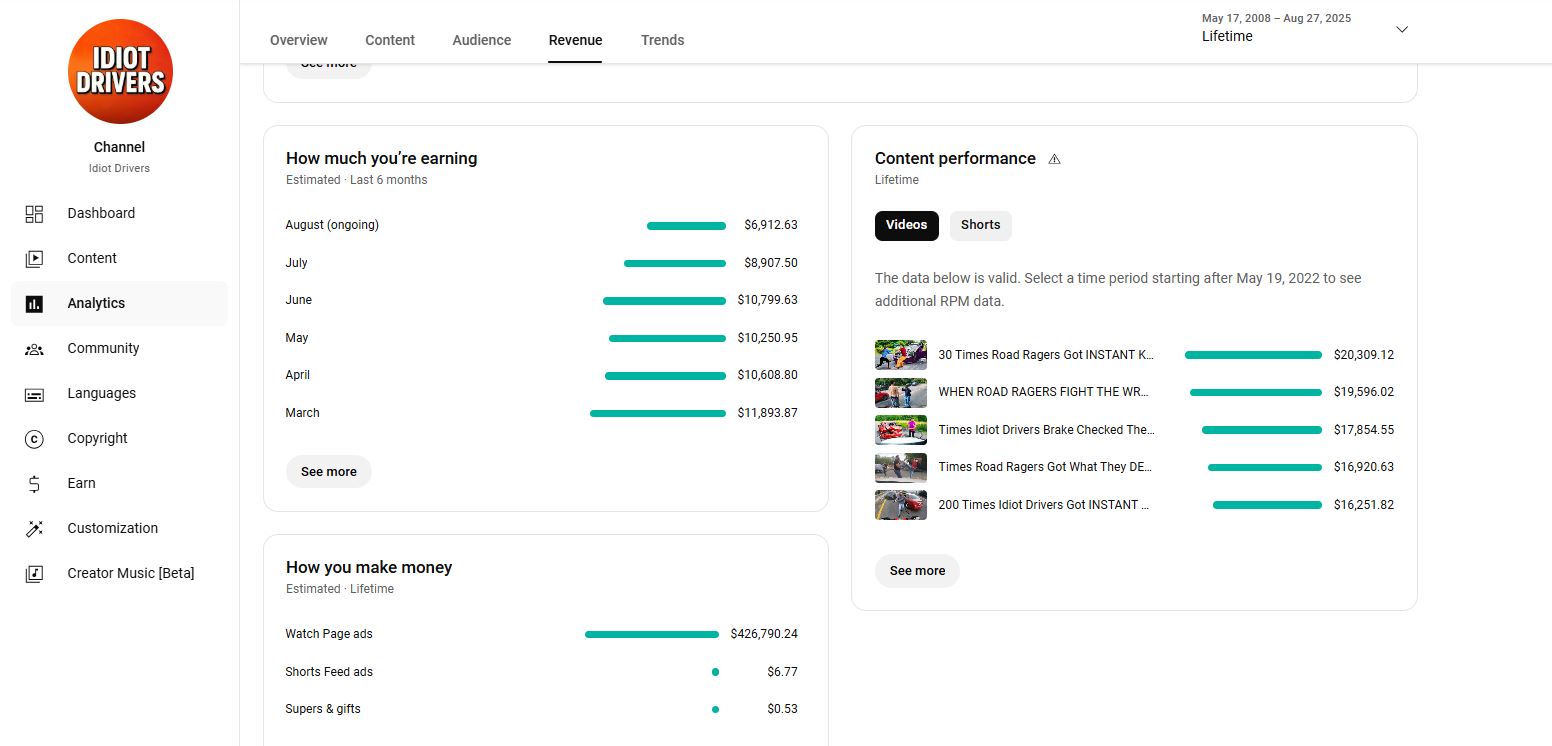Click the Earn dollar sign icon
The height and width of the screenshot is (746, 1552).
[x=34, y=484]
